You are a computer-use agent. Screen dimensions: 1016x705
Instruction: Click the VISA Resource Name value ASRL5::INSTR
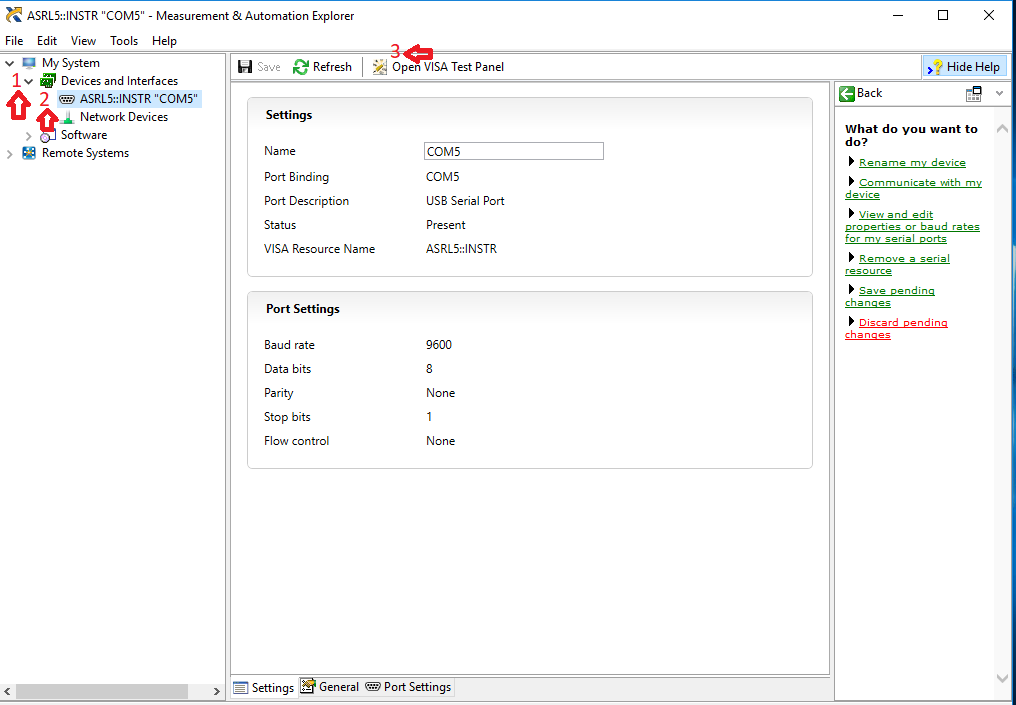click(461, 249)
